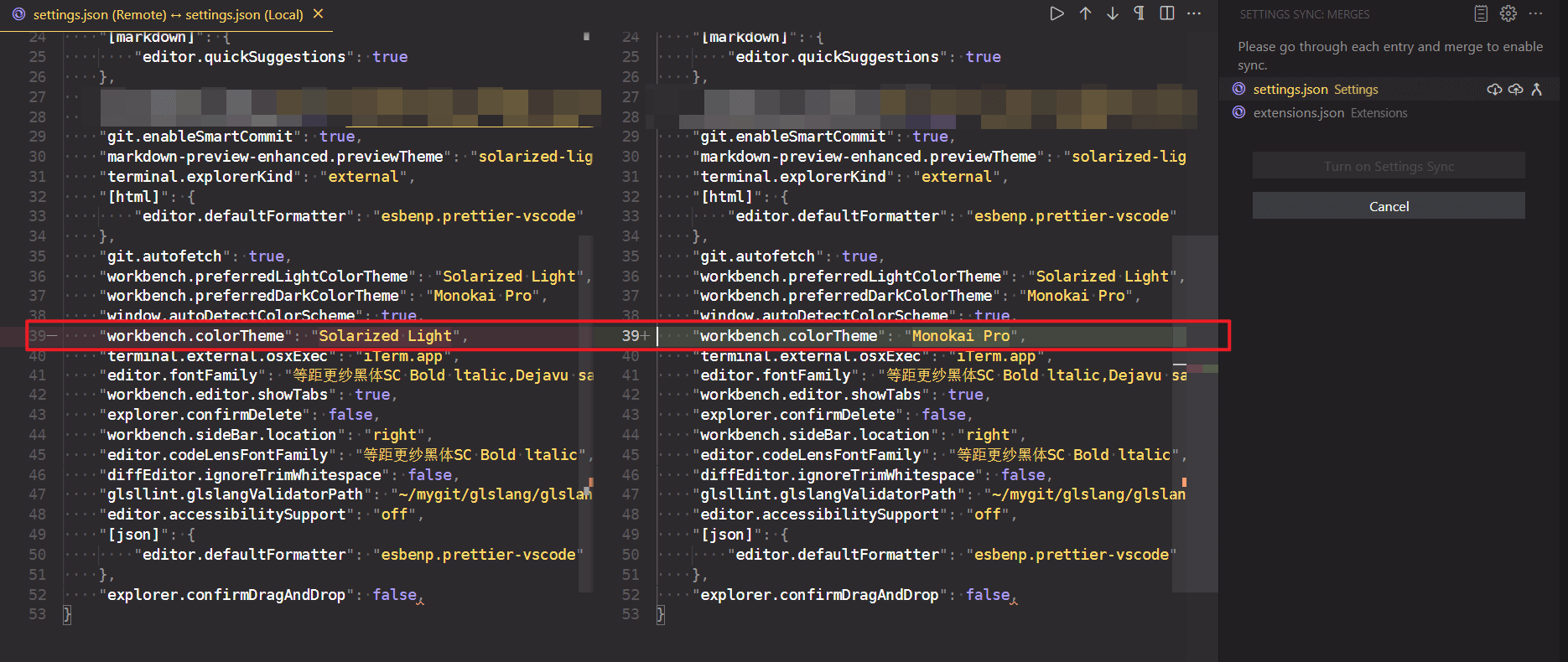This screenshot has height=662, width=1568.
Task: Click line number 39 in the Remote pane
Action: [38, 336]
